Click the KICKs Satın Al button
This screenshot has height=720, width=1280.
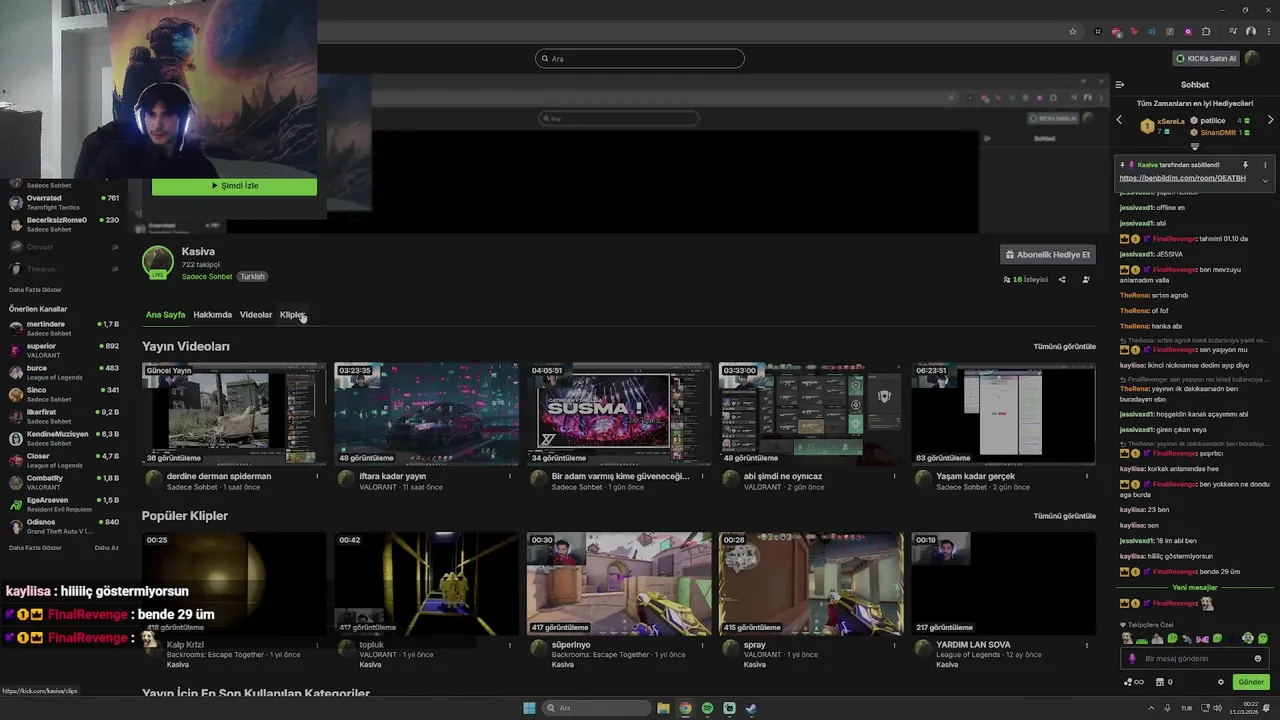(1207, 58)
